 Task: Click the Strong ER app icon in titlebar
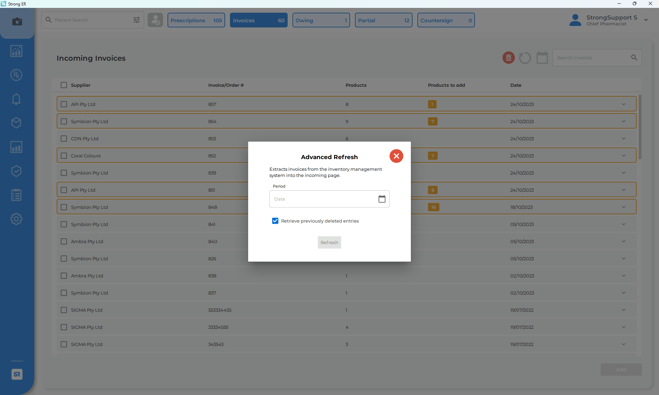pos(3,4)
